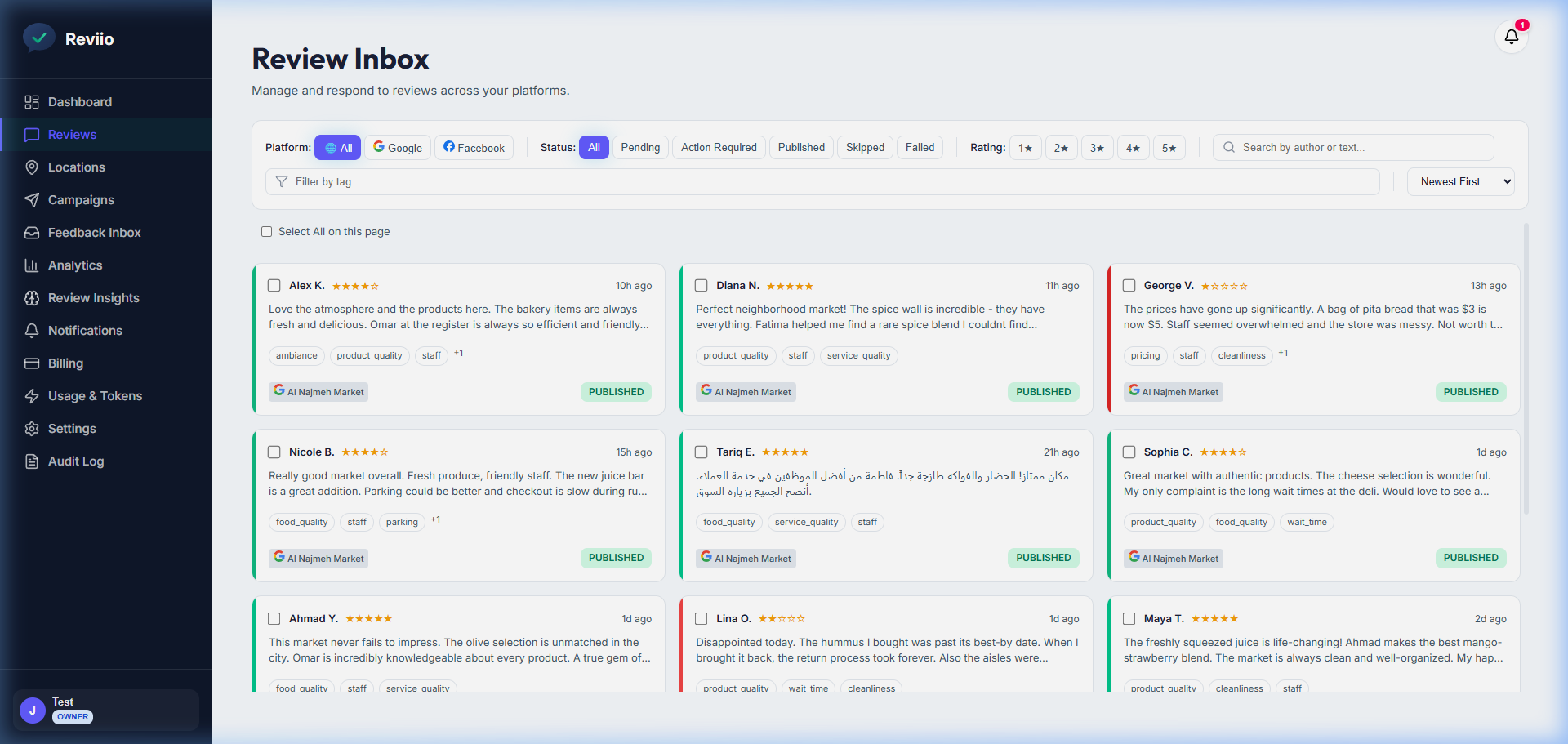Filter status by Skipped
Image resolution: width=1568 pixels, height=744 pixels.
tap(865, 148)
